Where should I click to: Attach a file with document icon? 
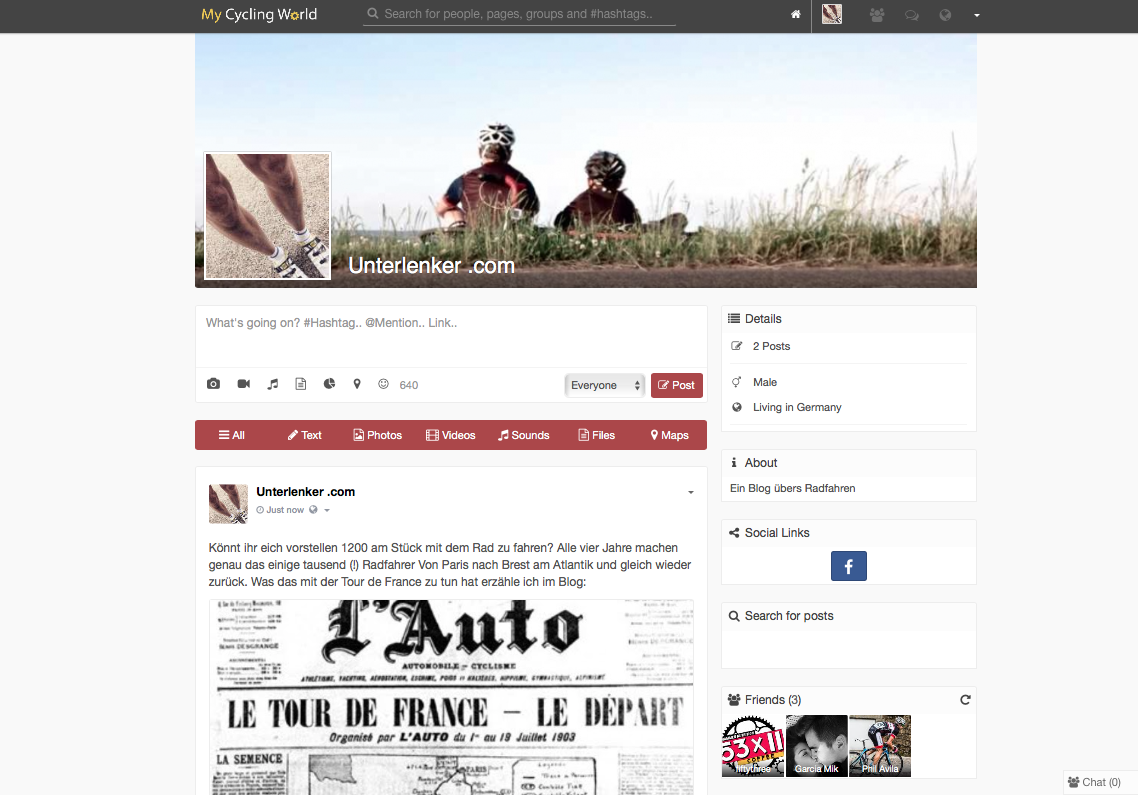(x=300, y=384)
